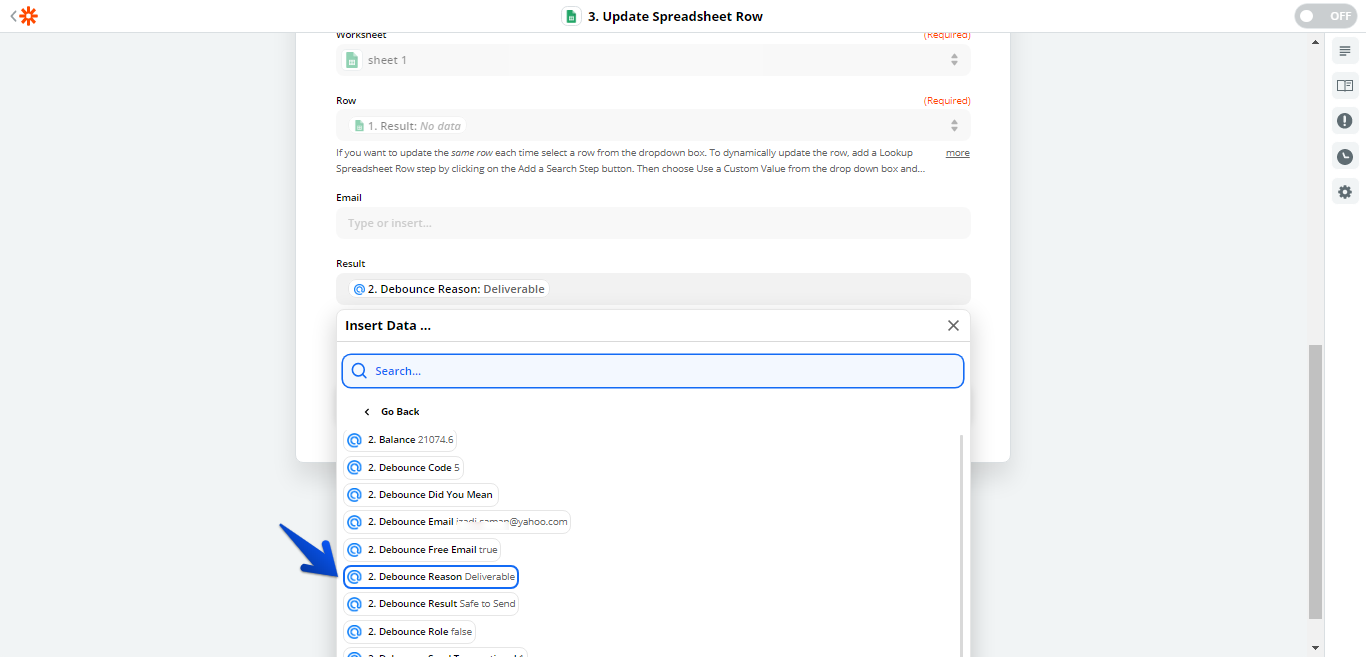Click the Insert Data search box
The width and height of the screenshot is (1366, 657).
coord(652,371)
